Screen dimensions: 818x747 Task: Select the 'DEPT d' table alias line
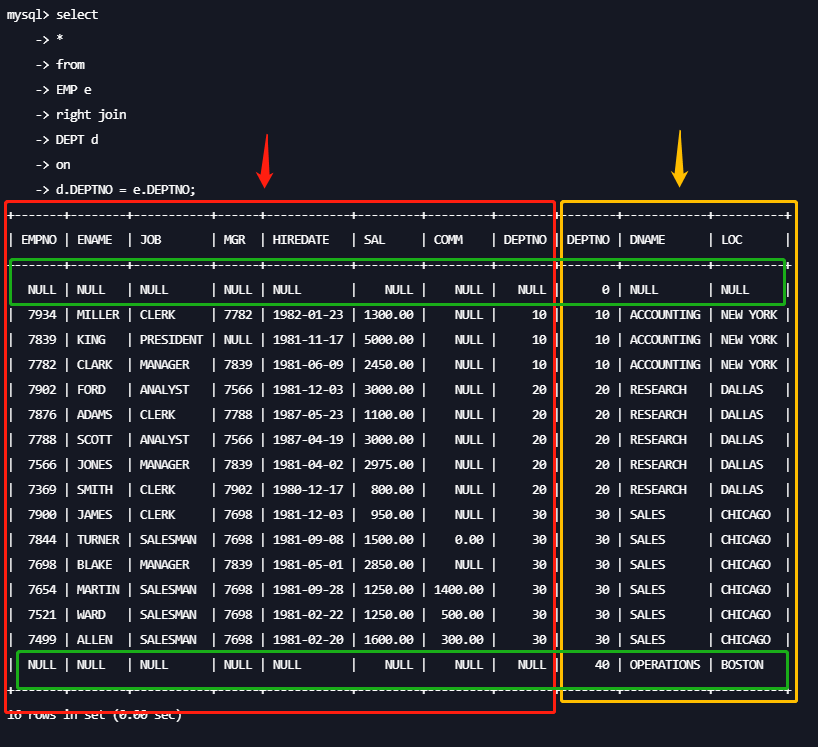click(x=77, y=140)
